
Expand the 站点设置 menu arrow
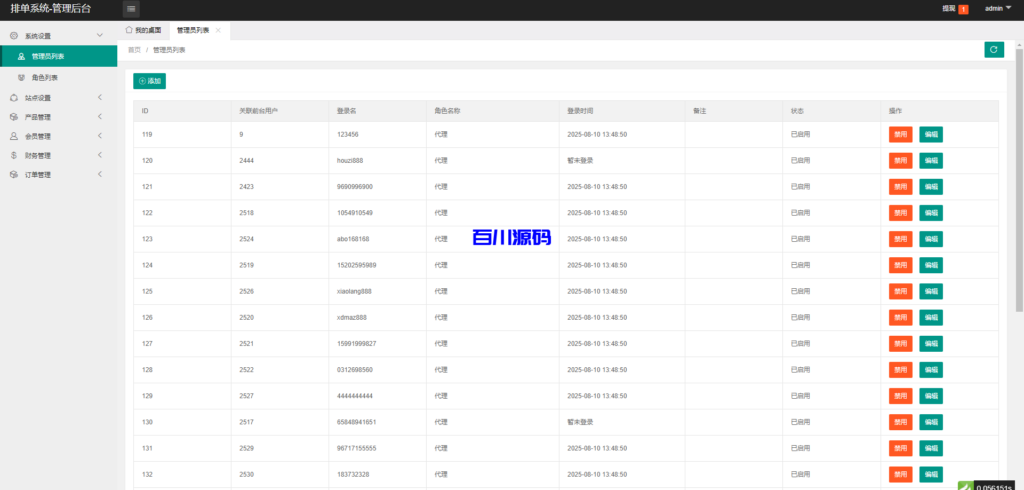(100, 98)
